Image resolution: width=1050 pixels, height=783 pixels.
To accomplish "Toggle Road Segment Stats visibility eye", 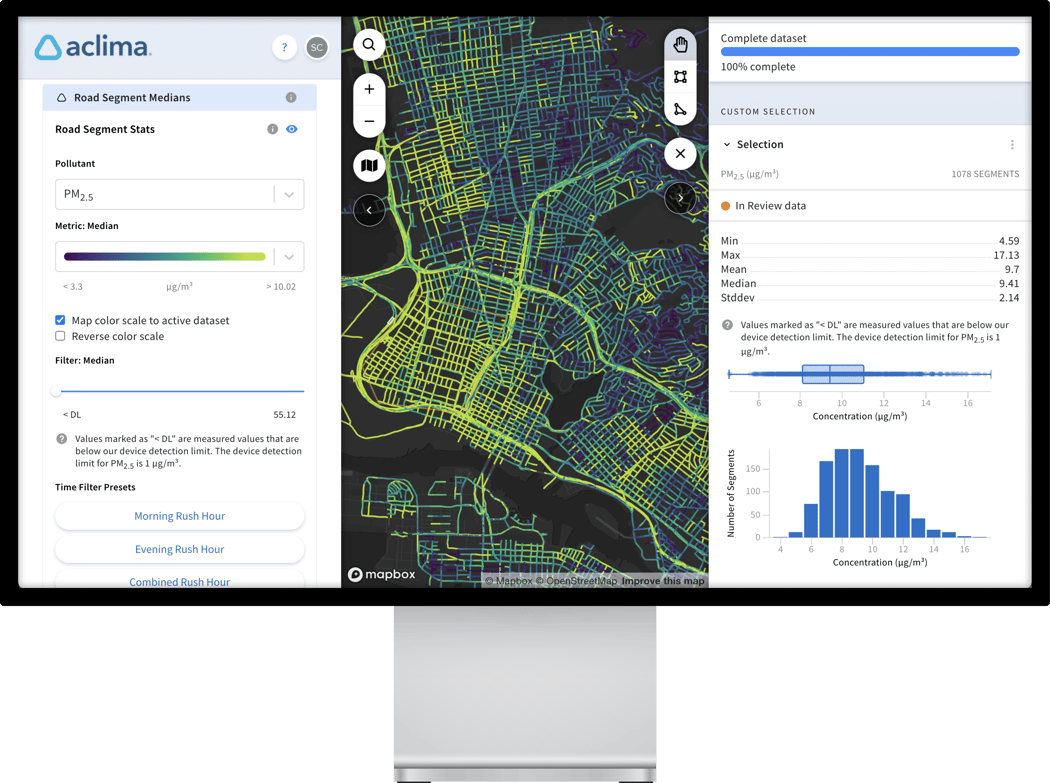I will tap(291, 129).
